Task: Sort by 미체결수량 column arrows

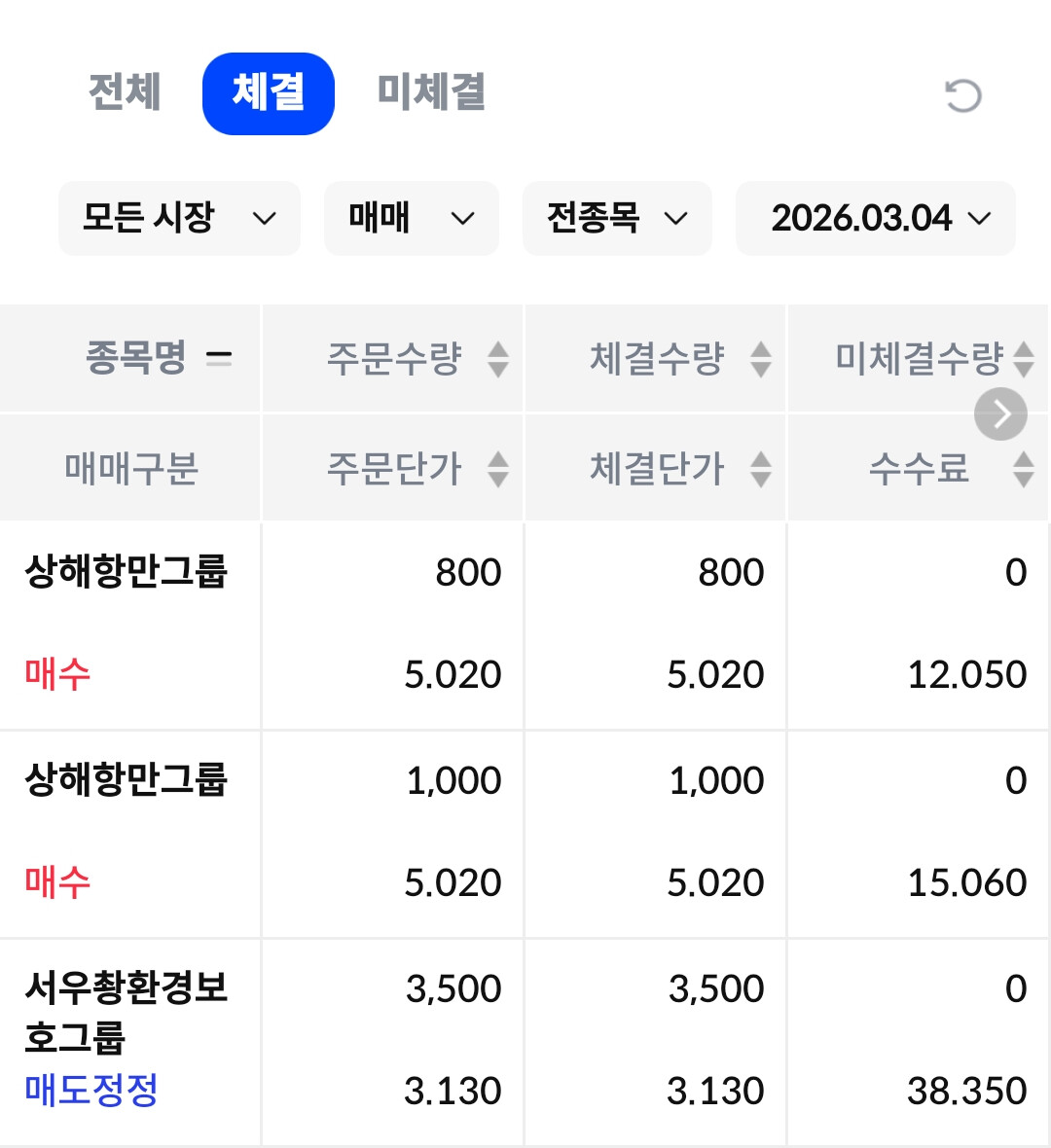Action: point(1023,359)
